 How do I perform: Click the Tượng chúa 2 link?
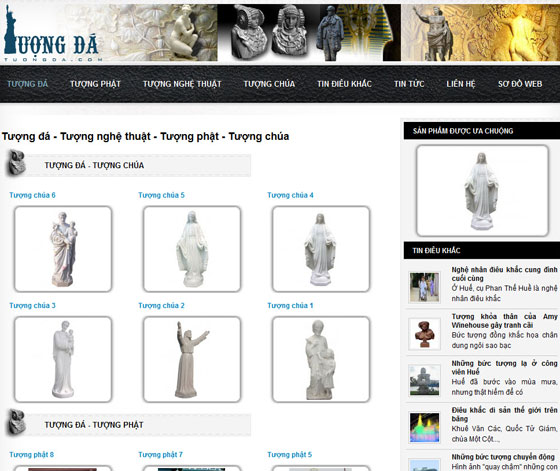[161, 305]
